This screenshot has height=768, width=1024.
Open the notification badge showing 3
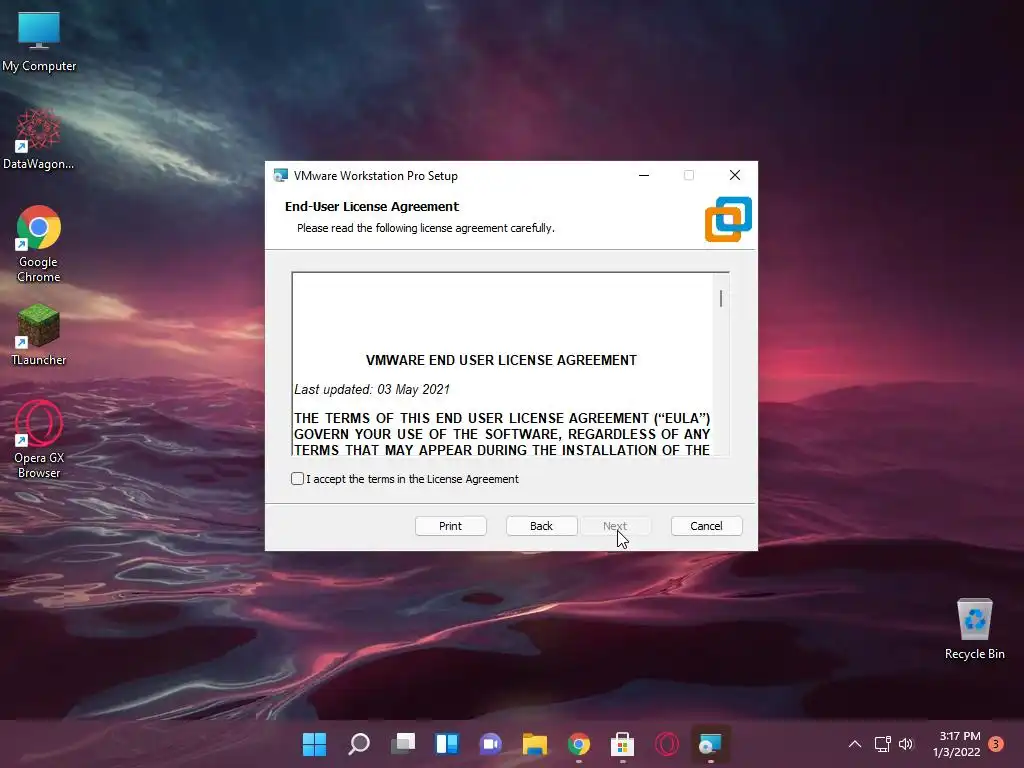click(996, 744)
